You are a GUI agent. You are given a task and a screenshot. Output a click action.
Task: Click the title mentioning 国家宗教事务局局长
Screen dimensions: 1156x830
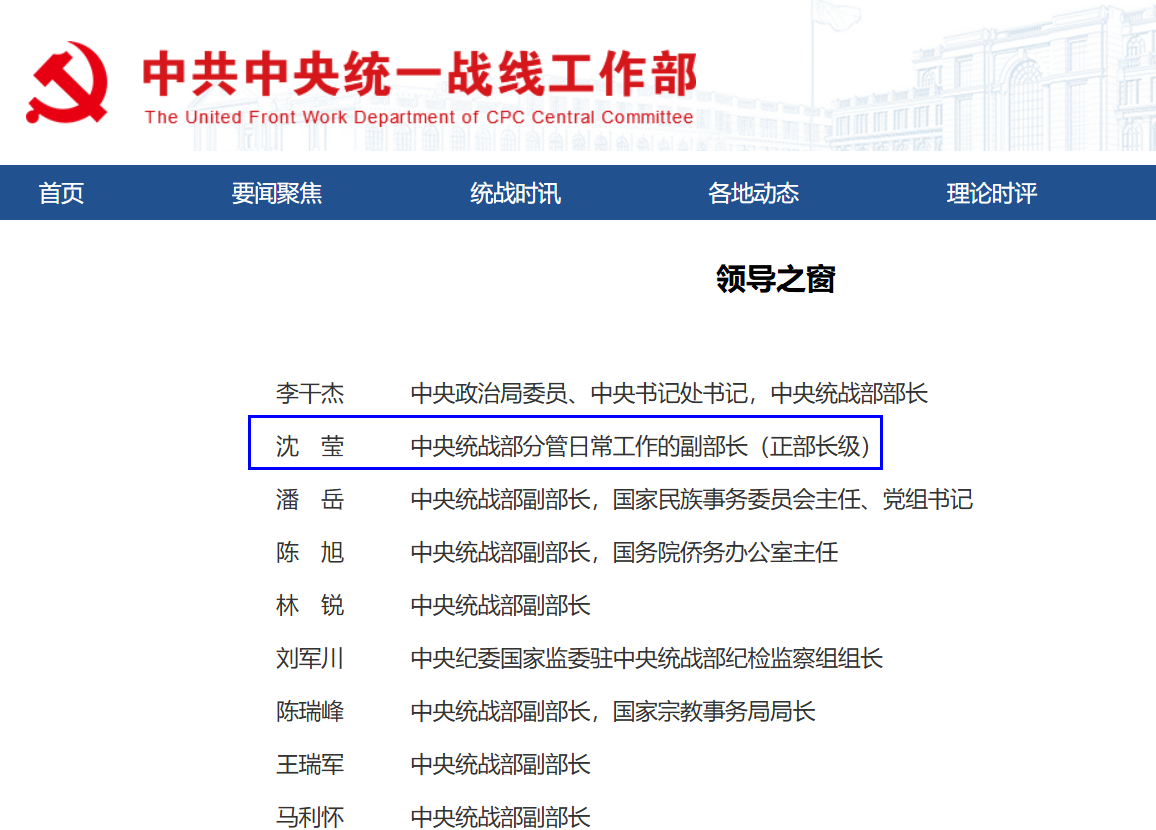click(613, 711)
